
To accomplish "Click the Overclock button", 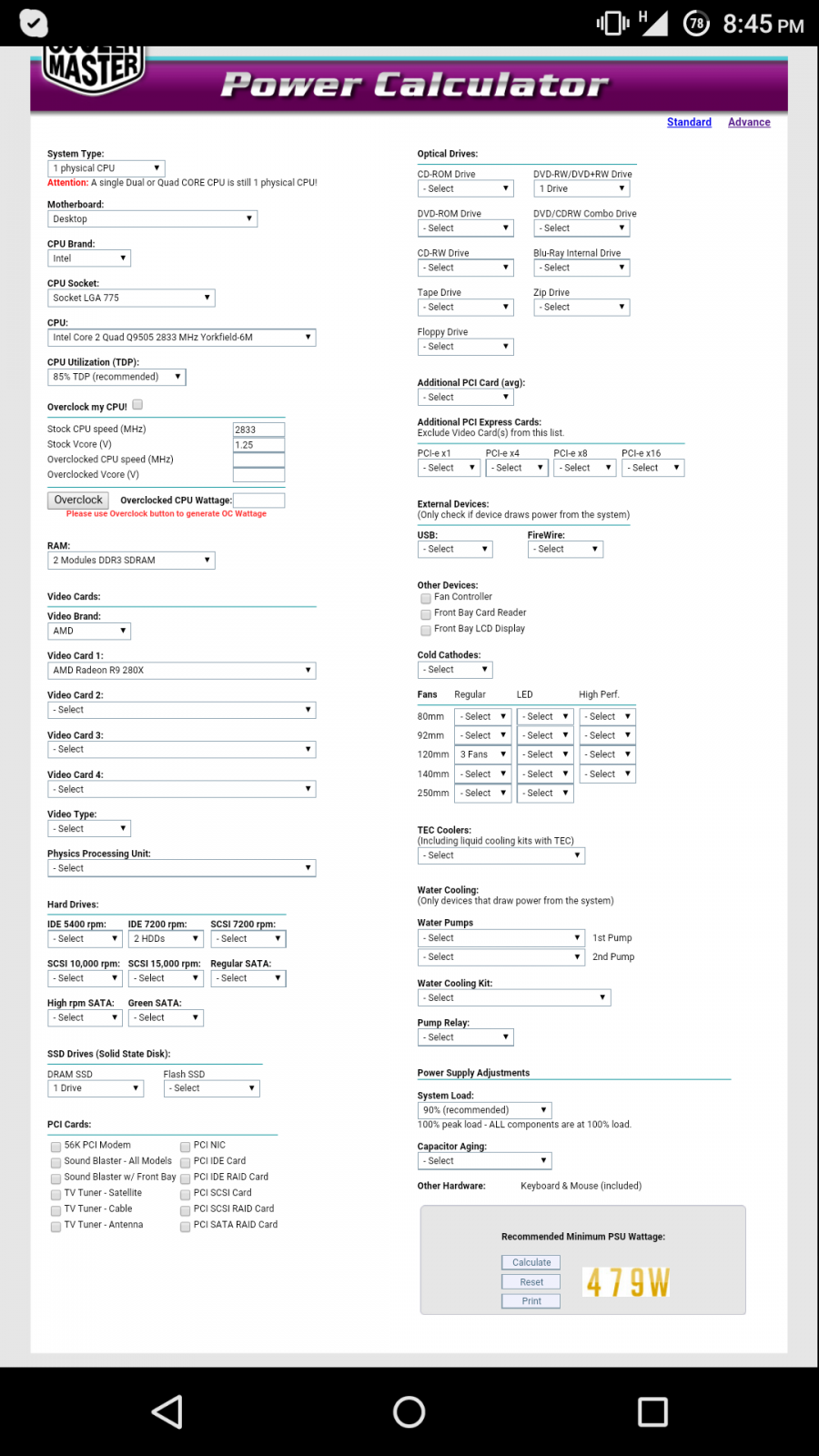I will [78, 500].
